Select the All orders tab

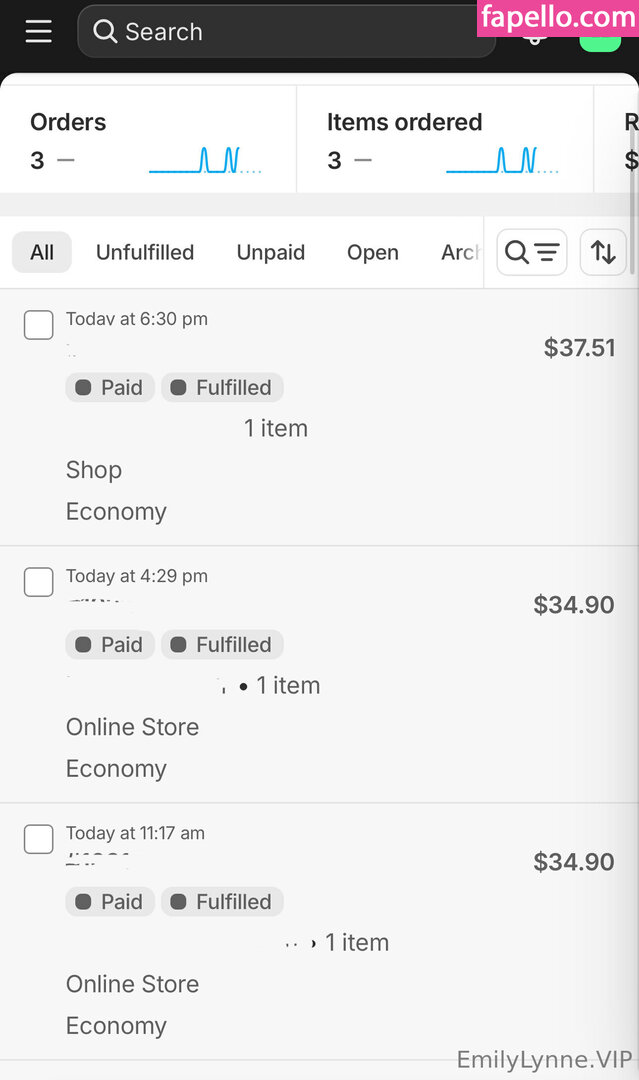tap(42, 253)
